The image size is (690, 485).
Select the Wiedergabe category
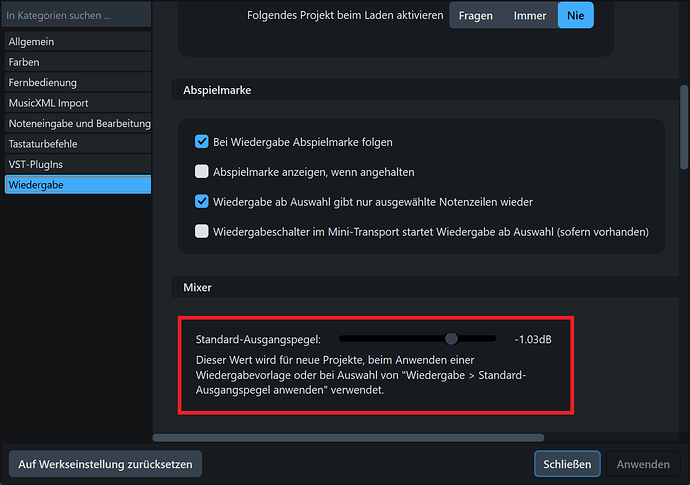coord(76,185)
